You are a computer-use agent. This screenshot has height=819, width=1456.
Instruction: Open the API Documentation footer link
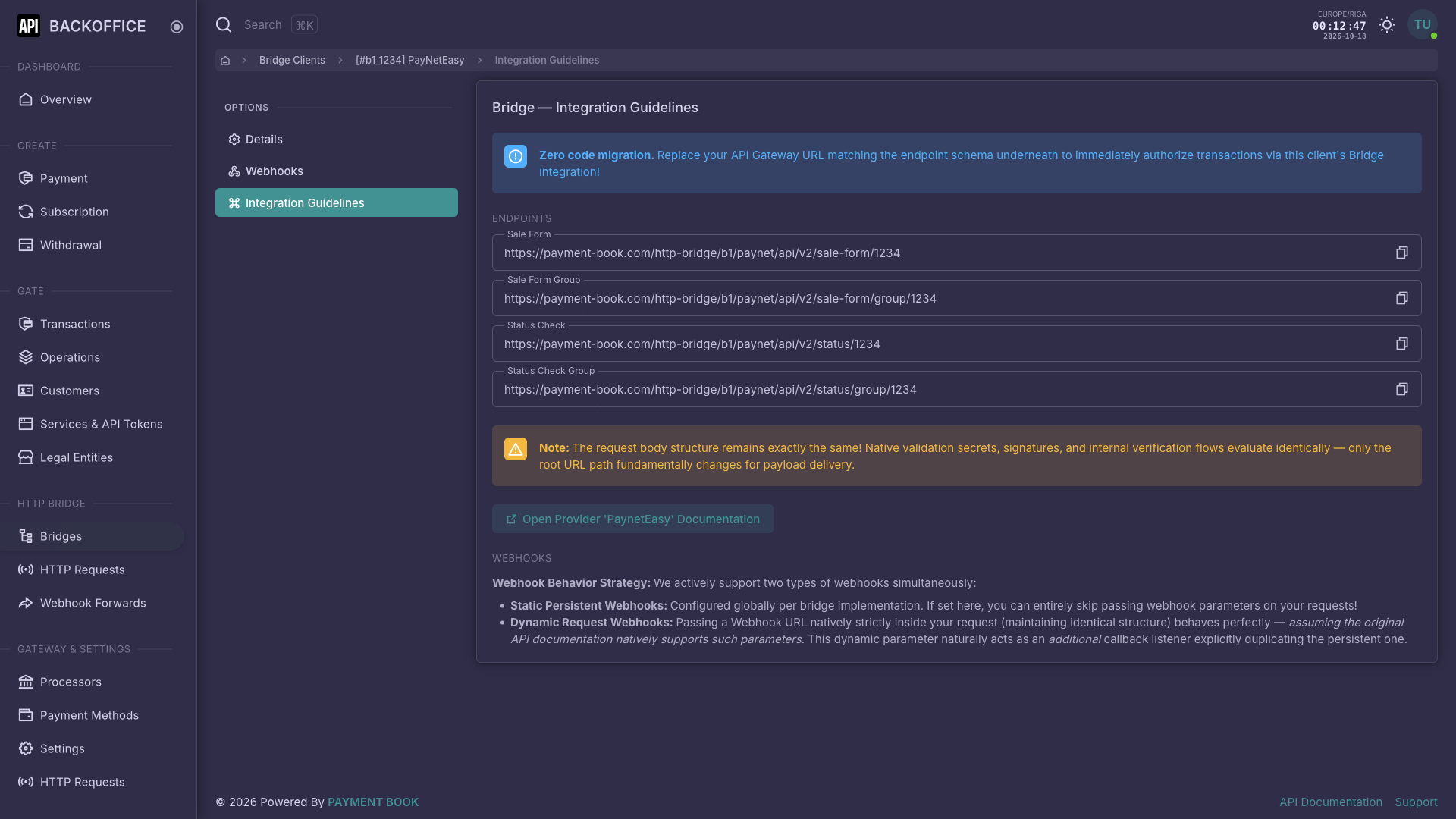click(x=1330, y=802)
